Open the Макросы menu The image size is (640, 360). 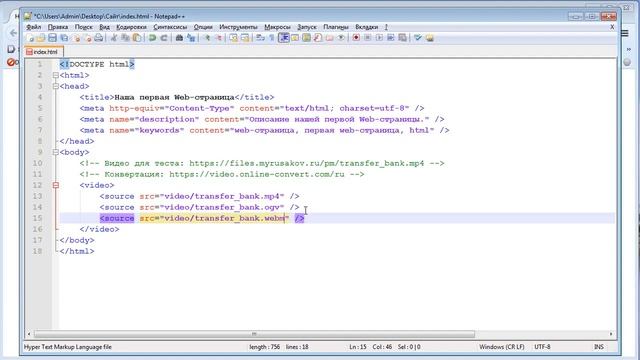coord(277,27)
